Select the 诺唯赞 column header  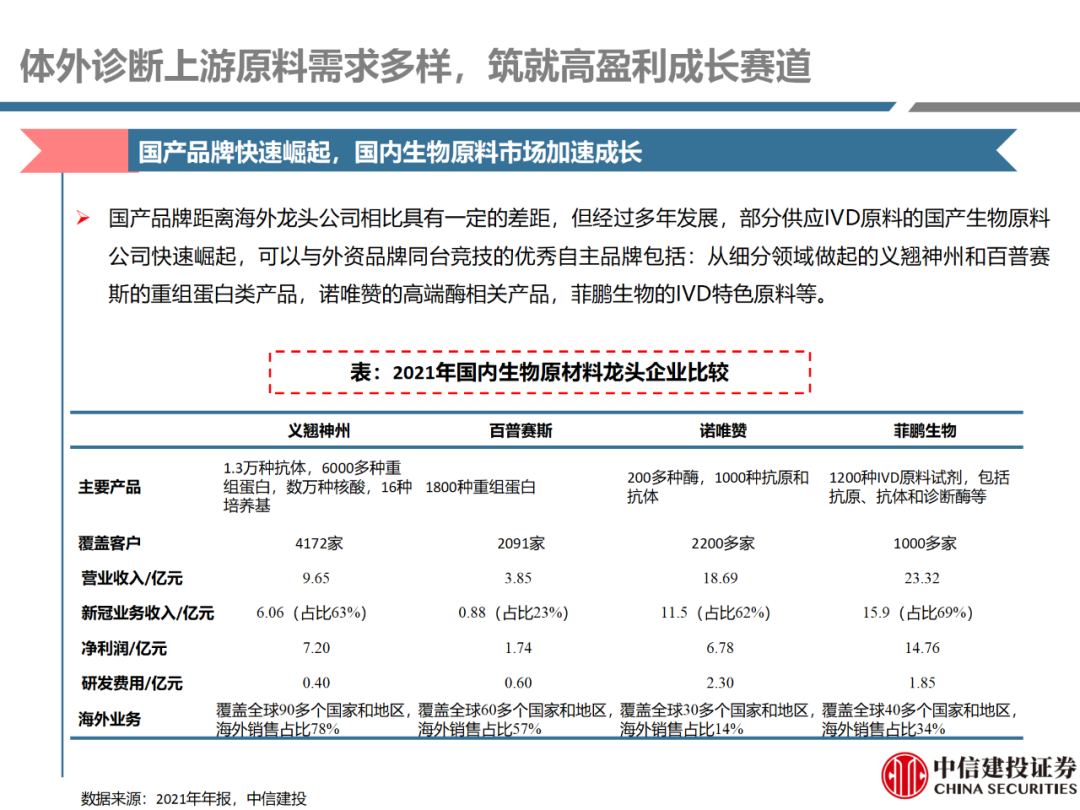(722, 431)
